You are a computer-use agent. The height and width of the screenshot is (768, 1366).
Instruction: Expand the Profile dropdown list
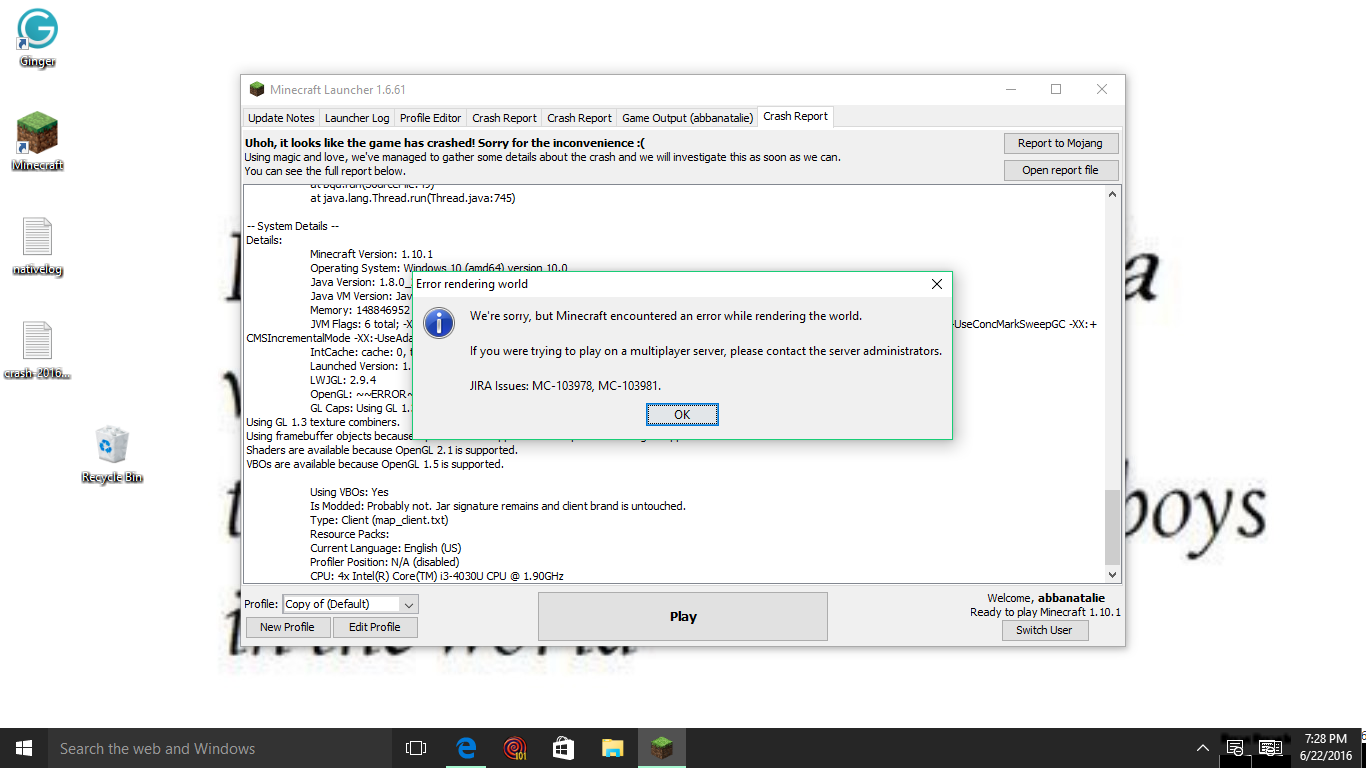click(x=408, y=604)
